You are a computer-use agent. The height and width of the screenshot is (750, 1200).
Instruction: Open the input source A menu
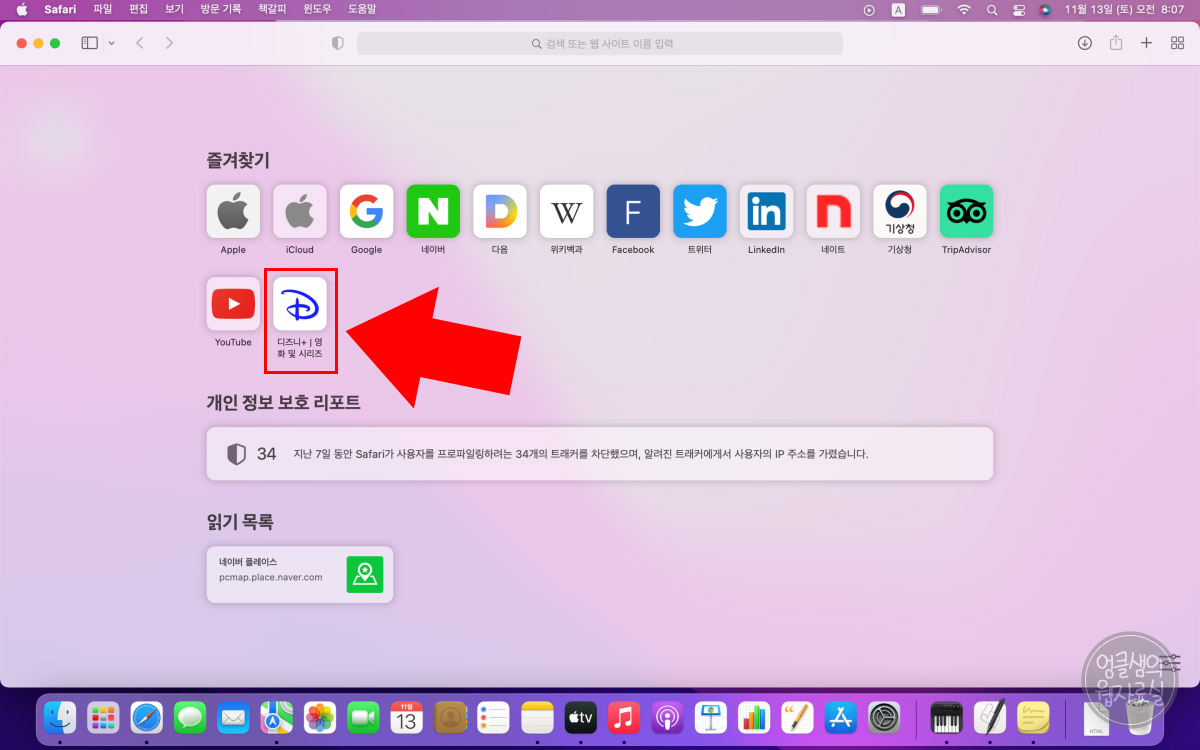[x=898, y=9]
